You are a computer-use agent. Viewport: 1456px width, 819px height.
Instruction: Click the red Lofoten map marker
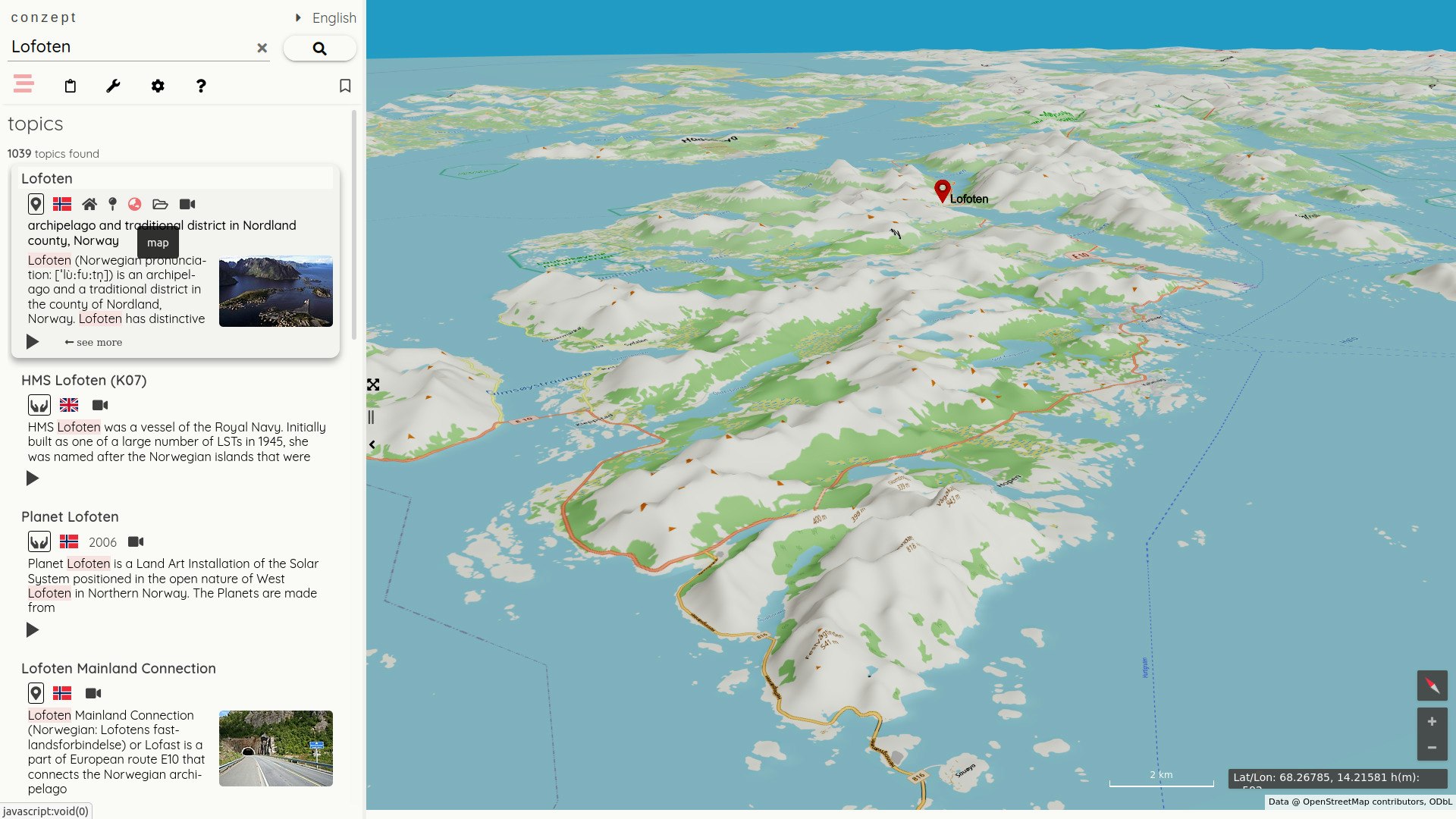(x=942, y=191)
